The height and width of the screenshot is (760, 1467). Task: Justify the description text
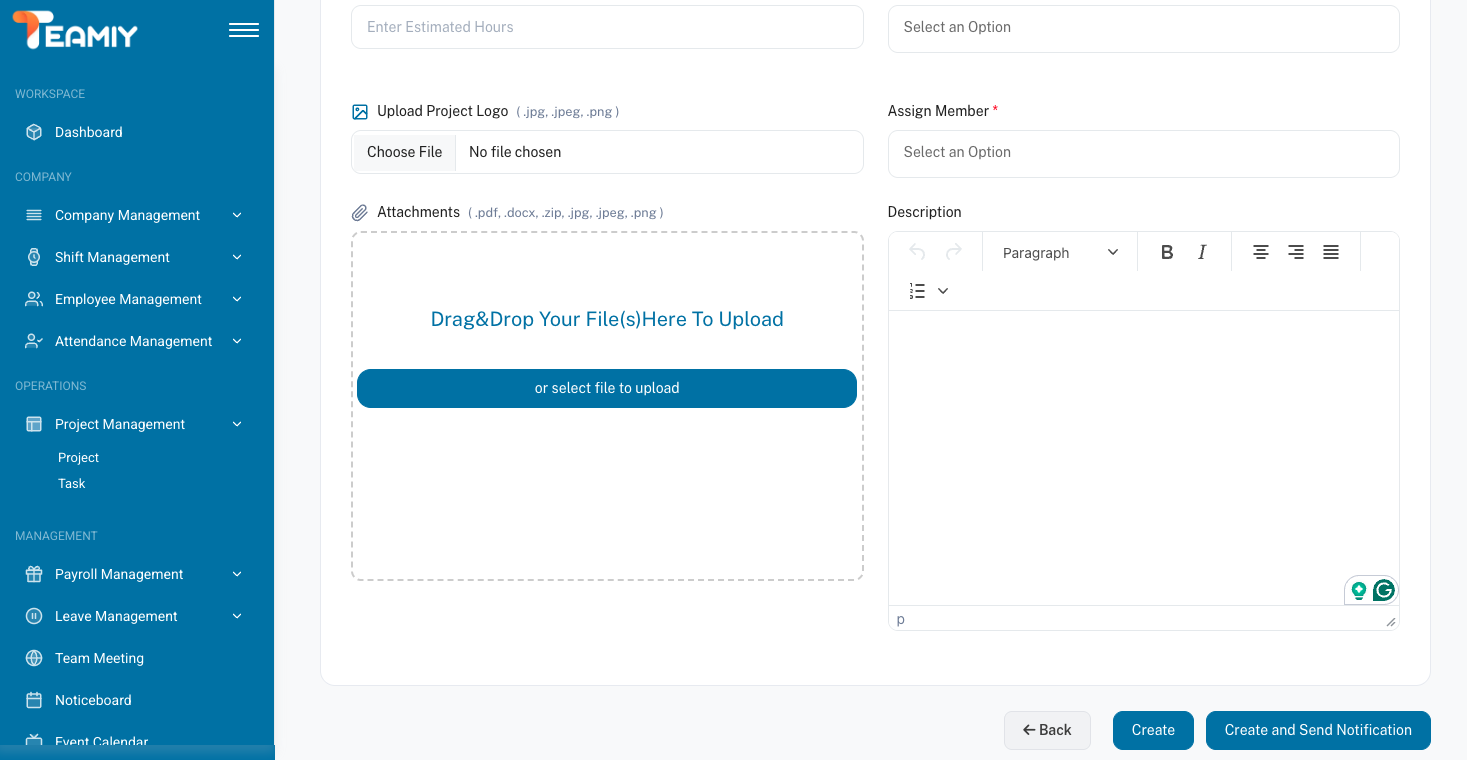pyautogui.click(x=1331, y=253)
